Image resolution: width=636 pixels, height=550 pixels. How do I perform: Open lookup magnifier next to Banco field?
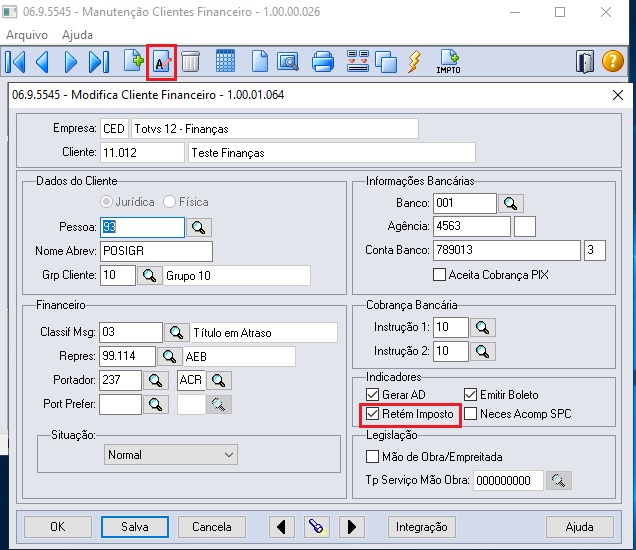pyautogui.click(x=511, y=204)
